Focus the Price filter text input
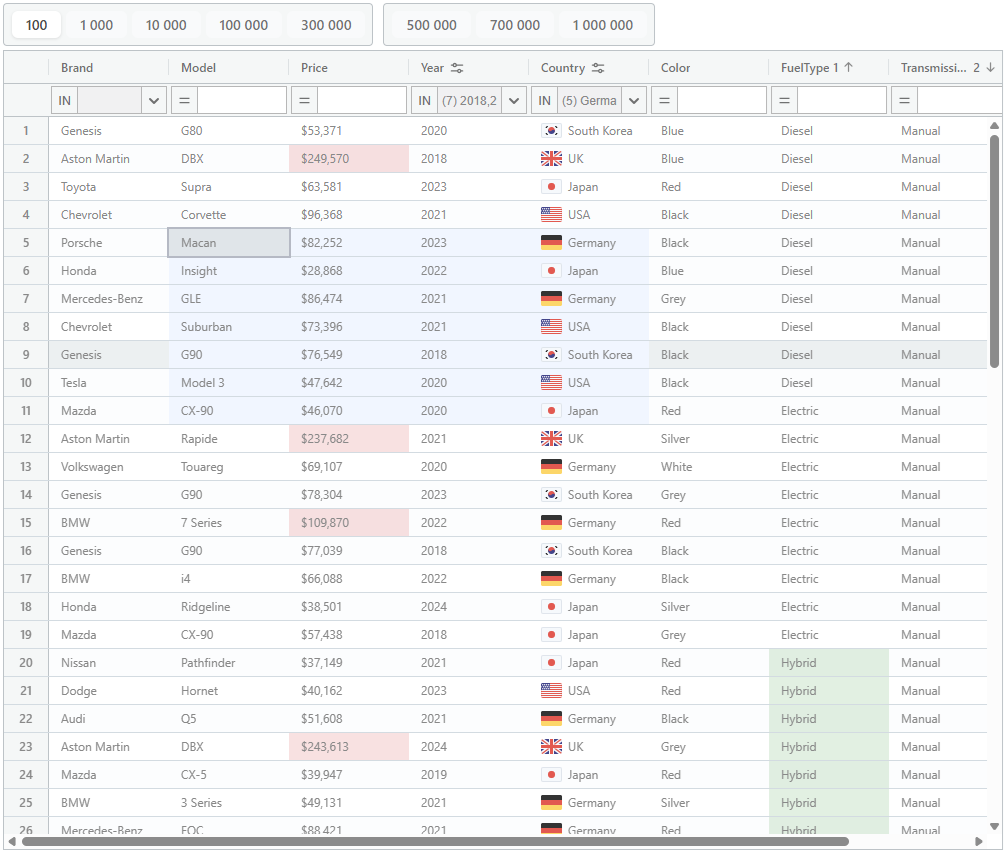The height and width of the screenshot is (850, 1004). [362, 101]
